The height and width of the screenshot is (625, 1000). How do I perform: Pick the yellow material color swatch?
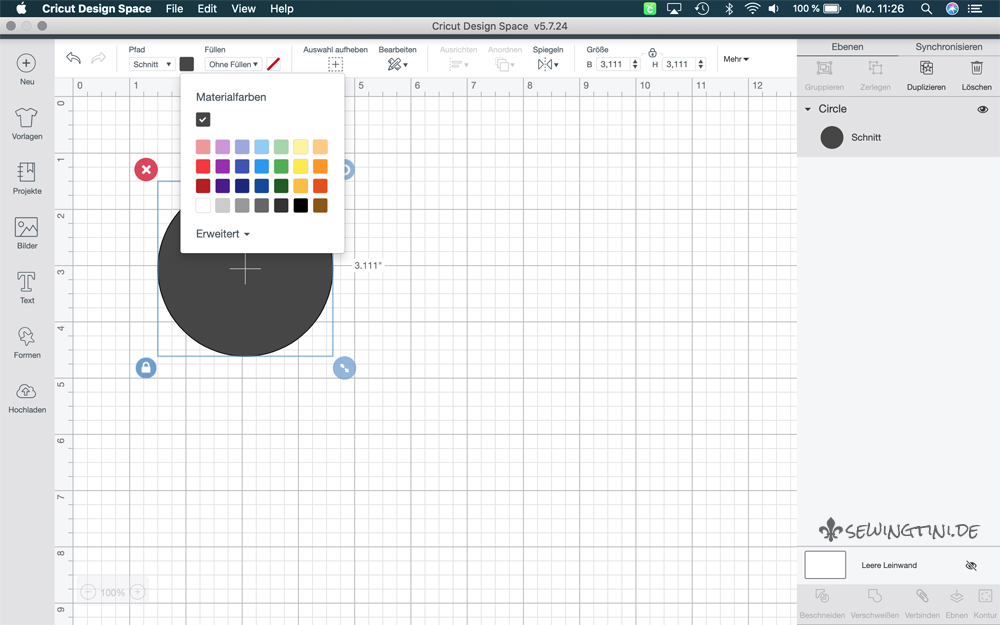(300, 166)
